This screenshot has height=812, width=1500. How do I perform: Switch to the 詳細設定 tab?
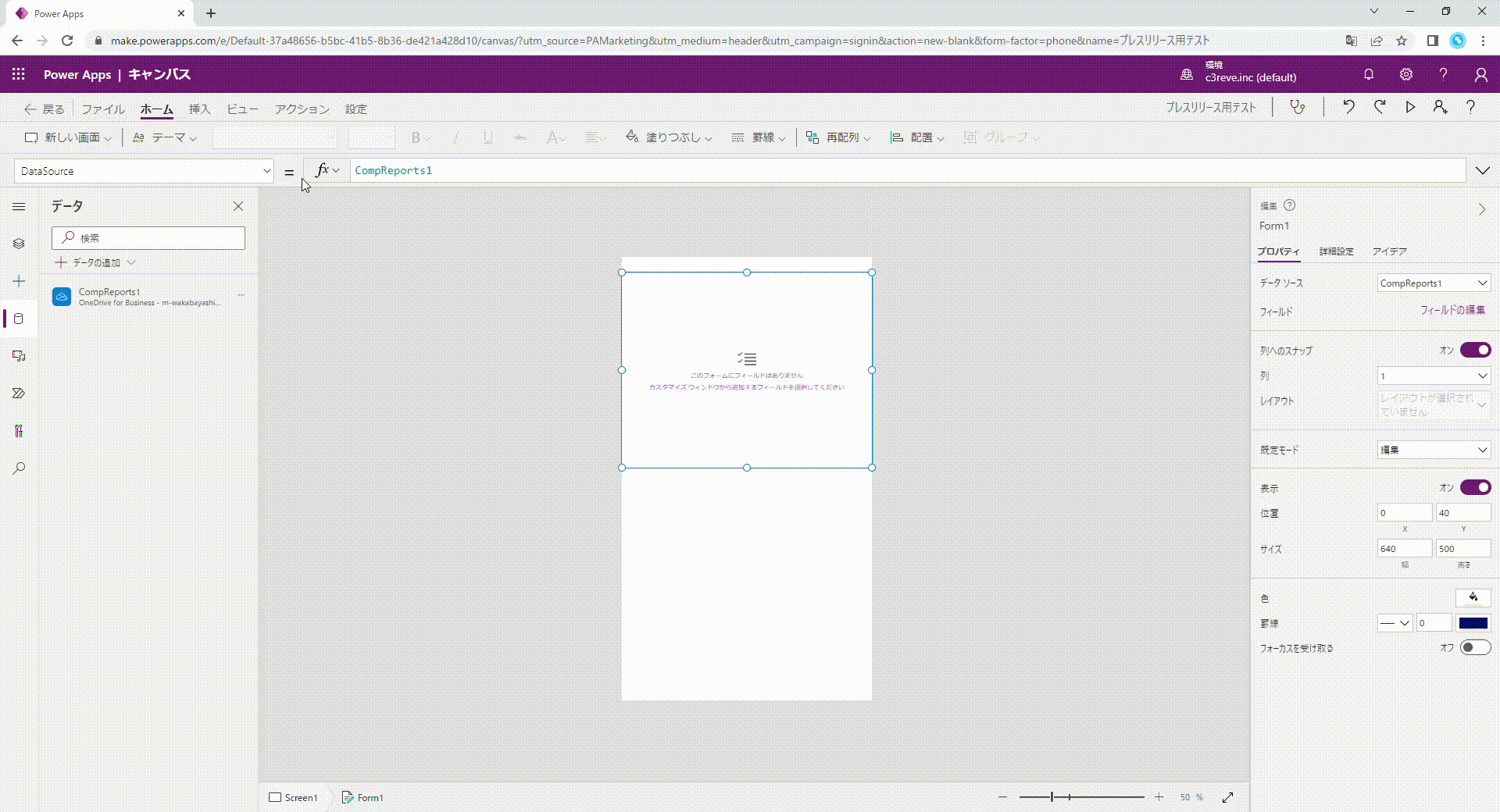[x=1336, y=251]
